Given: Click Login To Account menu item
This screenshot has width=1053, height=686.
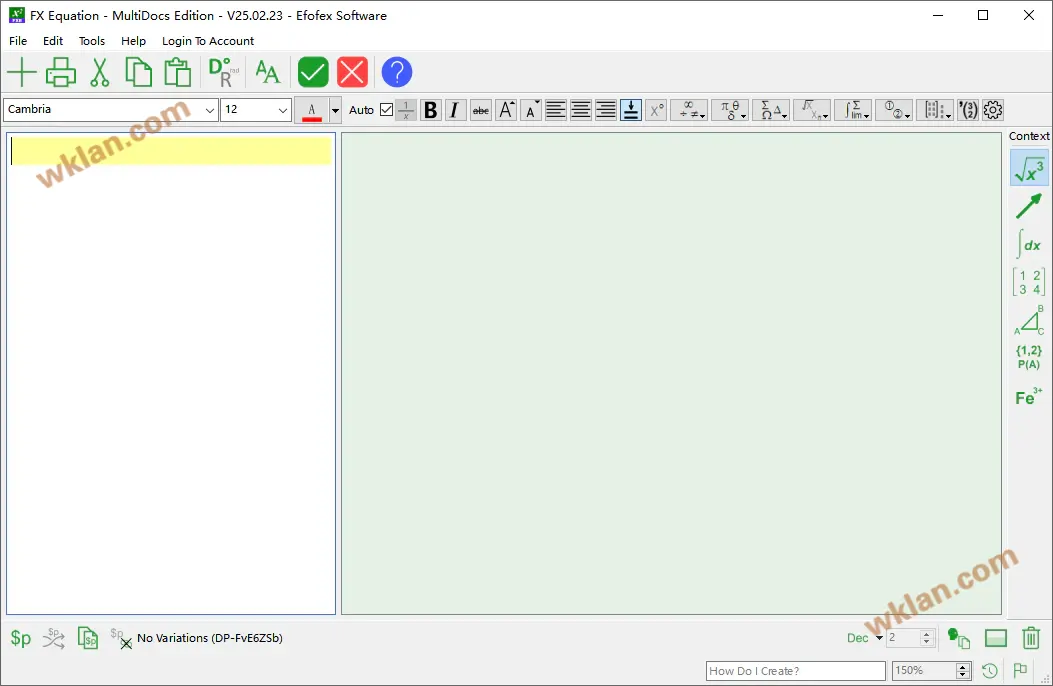Looking at the screenshot, I should point(208,41).
